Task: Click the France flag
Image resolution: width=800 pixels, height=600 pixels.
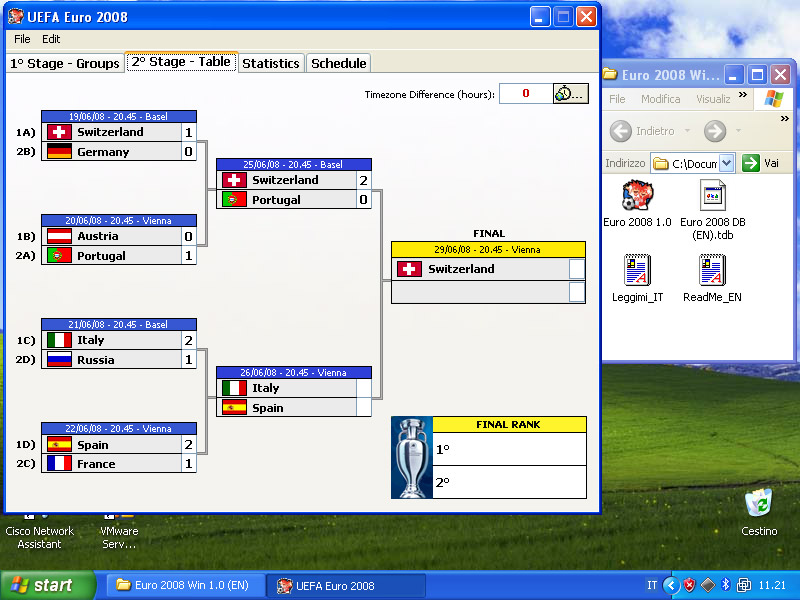Action: (x=59, y=463)
